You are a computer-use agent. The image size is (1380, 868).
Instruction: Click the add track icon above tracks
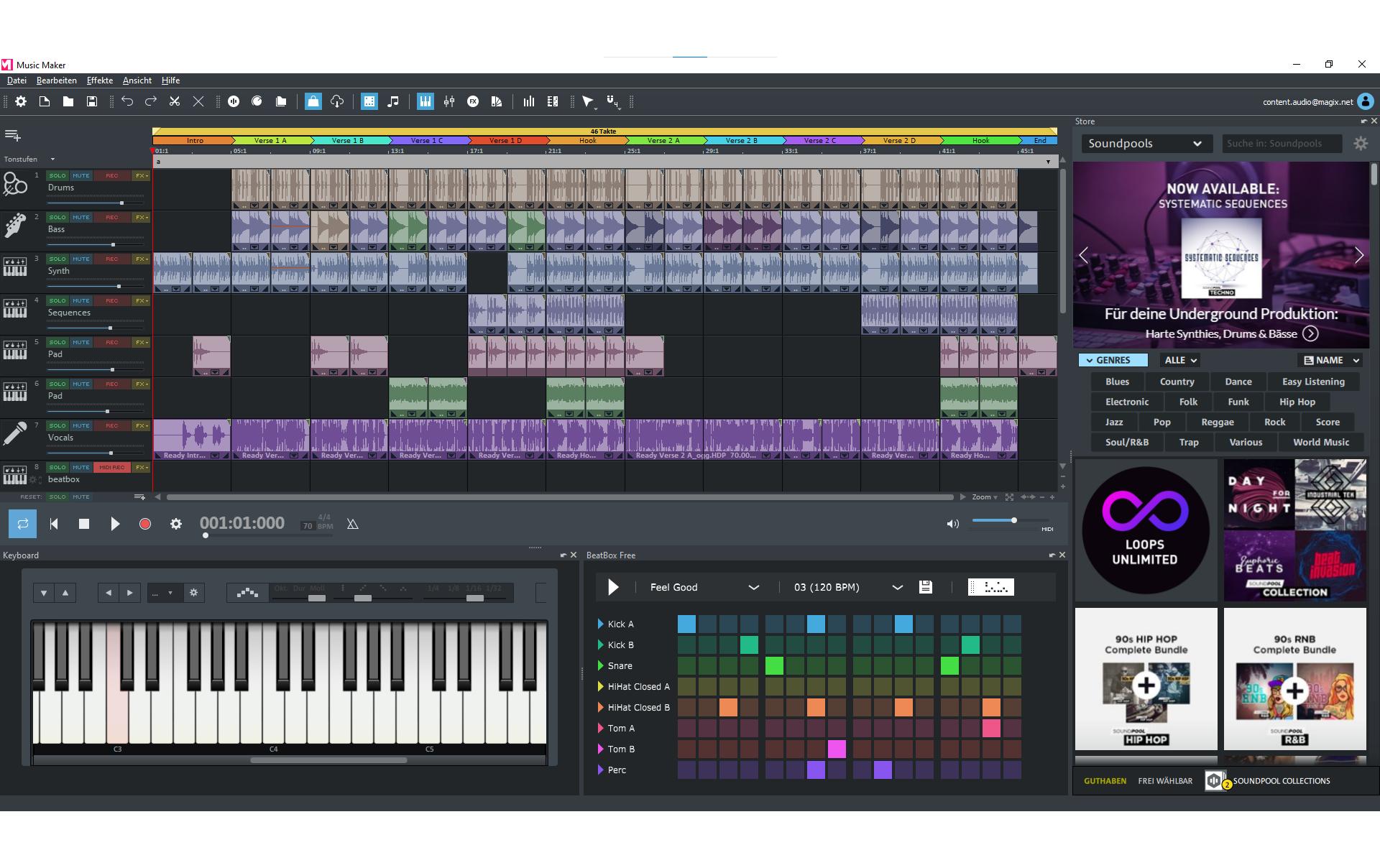pyautogui.click(x=13, y=135)
